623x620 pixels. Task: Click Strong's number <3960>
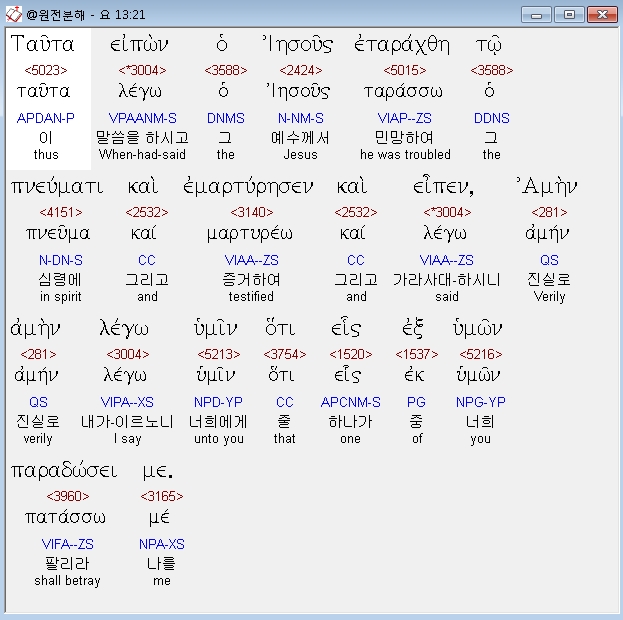point(68,496)
